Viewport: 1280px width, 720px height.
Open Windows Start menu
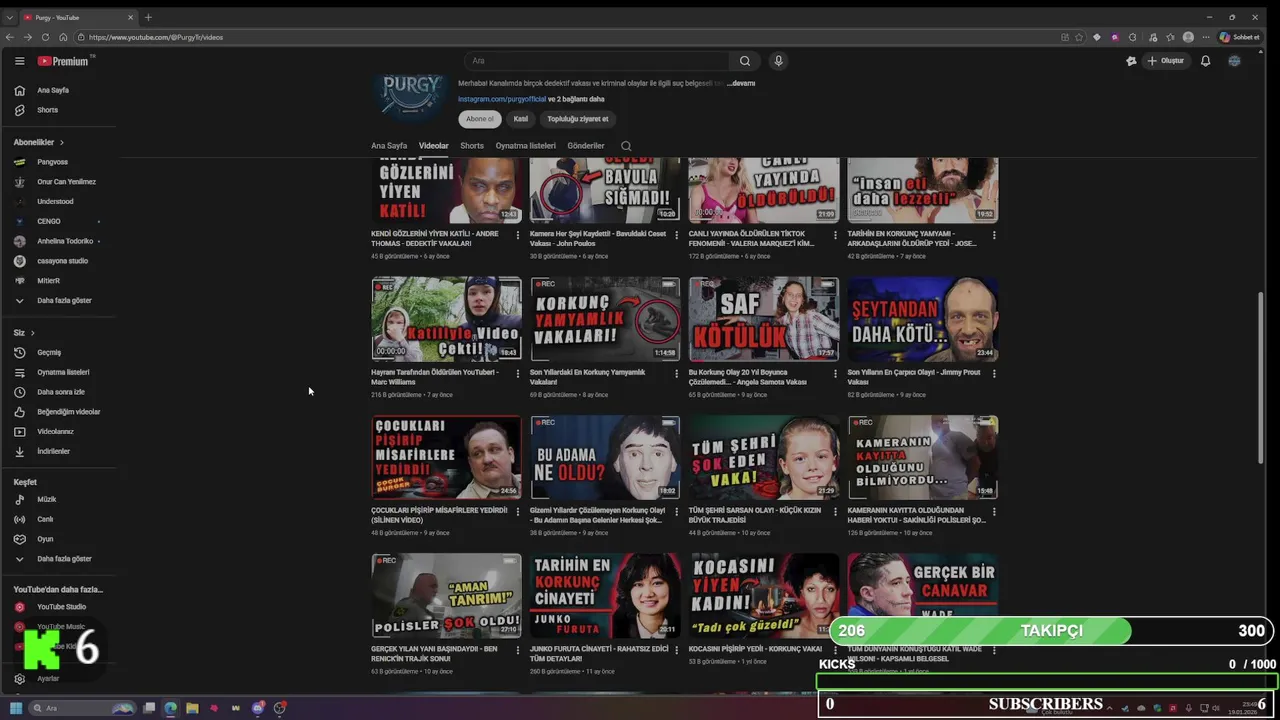coord(16,708)
